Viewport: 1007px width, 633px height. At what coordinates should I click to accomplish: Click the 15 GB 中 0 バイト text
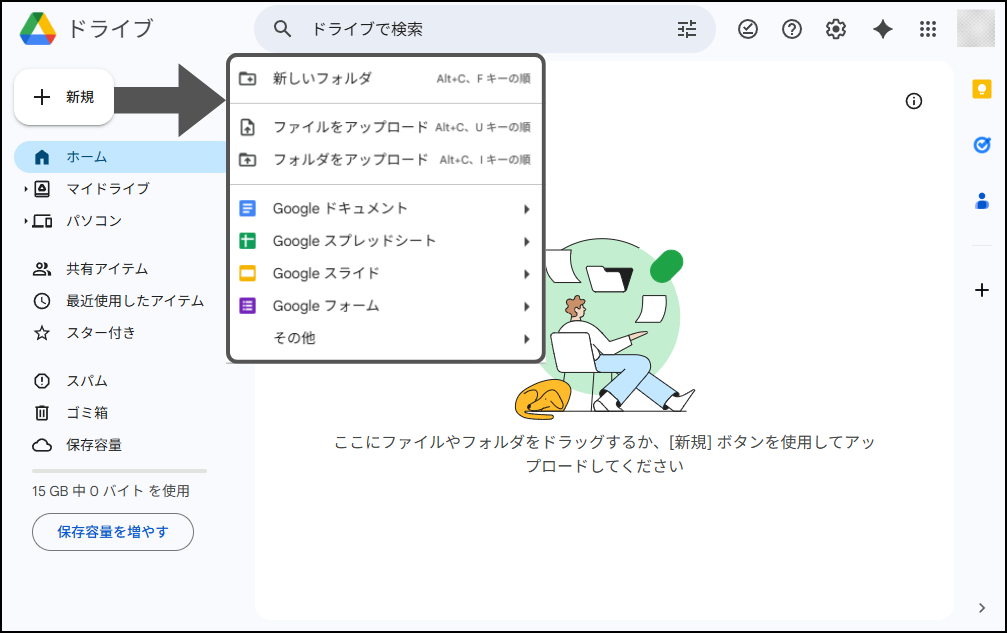pos(110,491)
